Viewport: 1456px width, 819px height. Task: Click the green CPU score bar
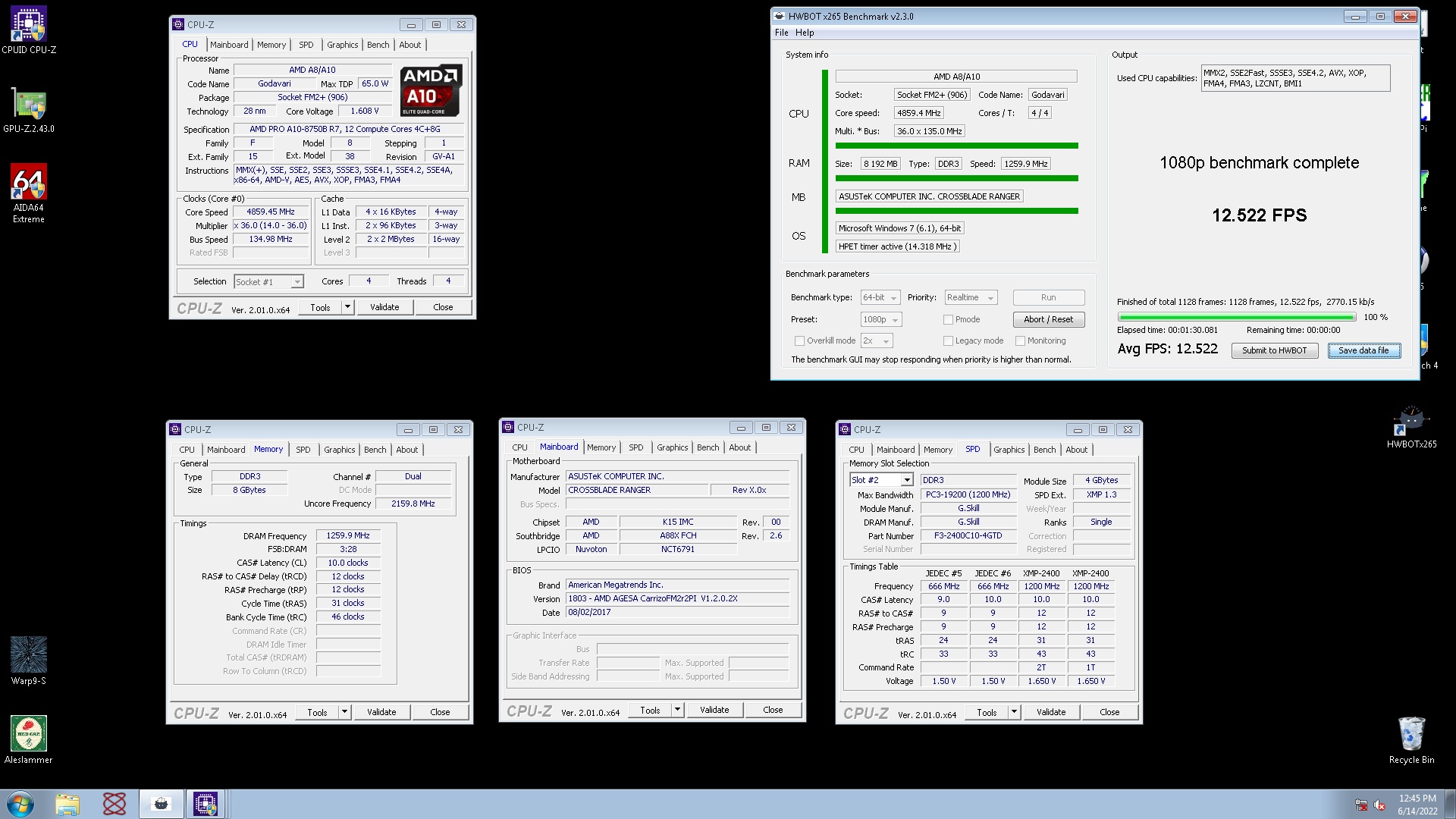(956, 146)
